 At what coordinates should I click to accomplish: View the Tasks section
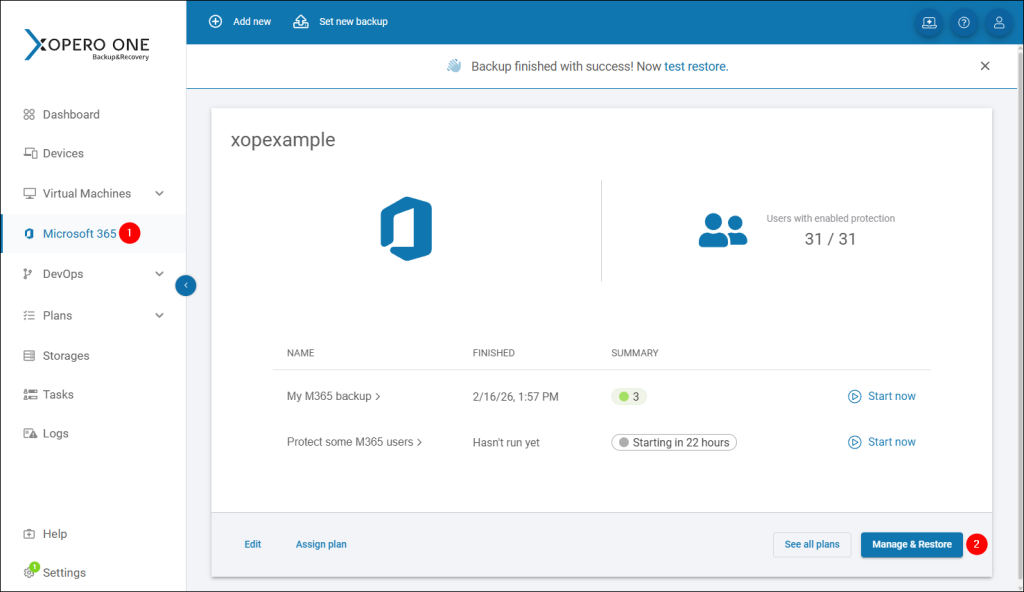(x=58, y=394)
